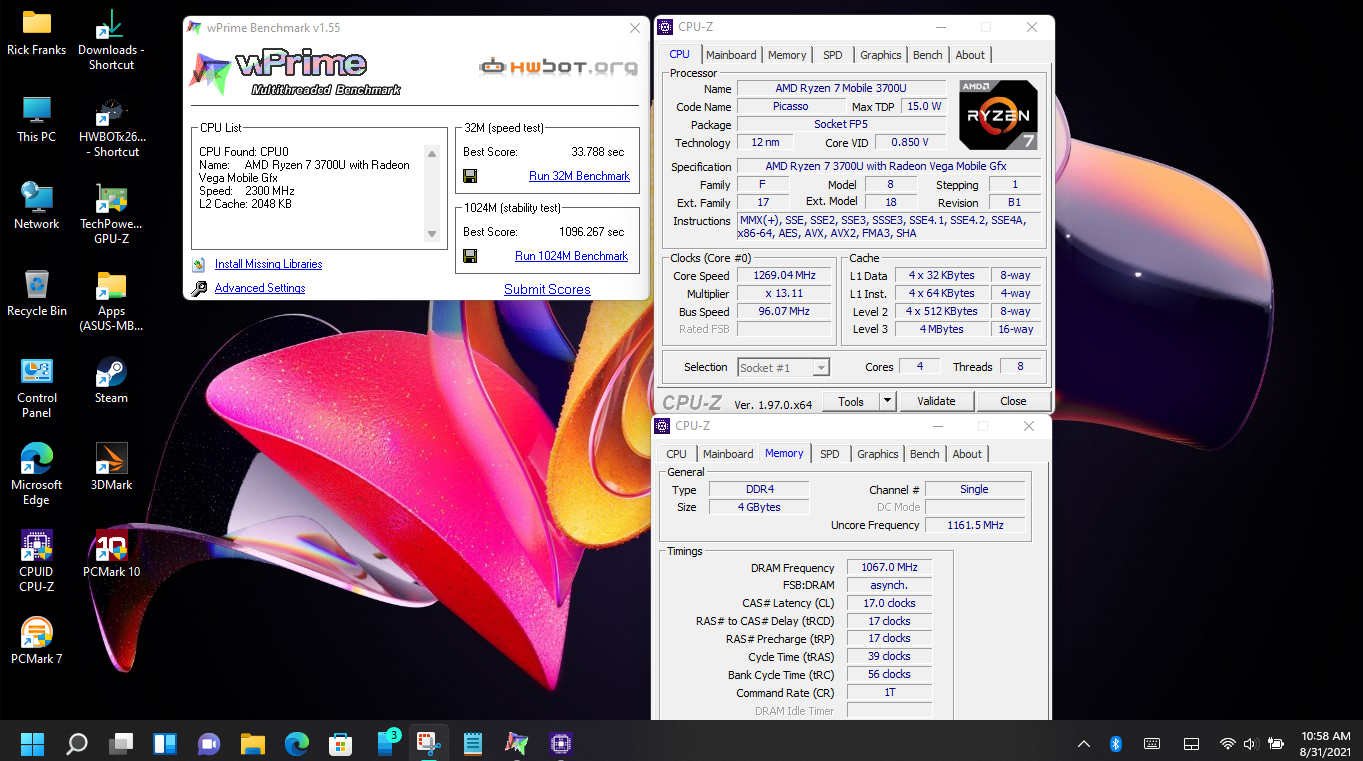Viewport: 1363px width, 761px height.
Task: Open the Snipping Tool taskbar icon
Action: [429, 744]
